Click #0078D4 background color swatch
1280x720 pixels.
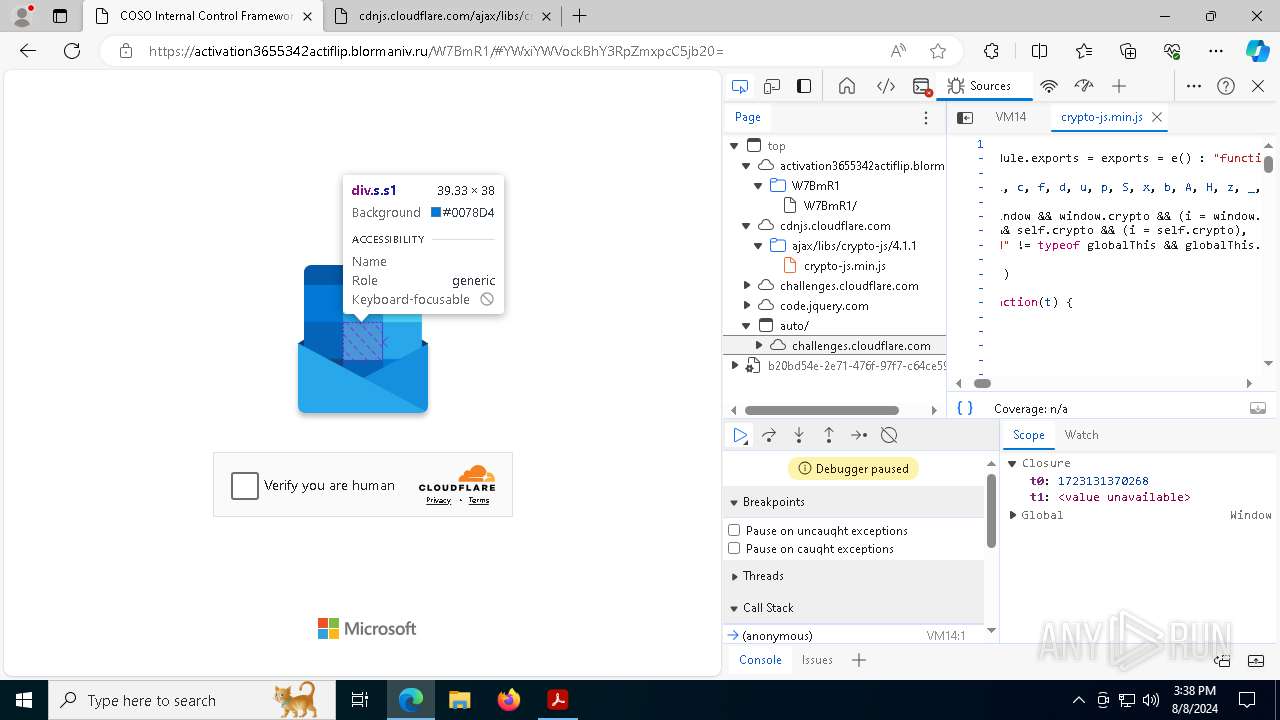click(436, 212)
